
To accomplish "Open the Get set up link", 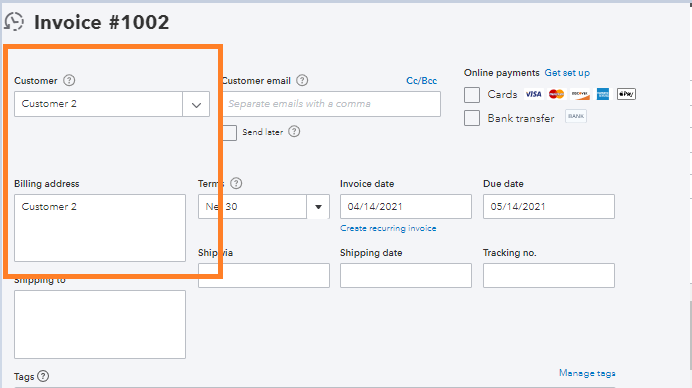I will pos(567,73).
